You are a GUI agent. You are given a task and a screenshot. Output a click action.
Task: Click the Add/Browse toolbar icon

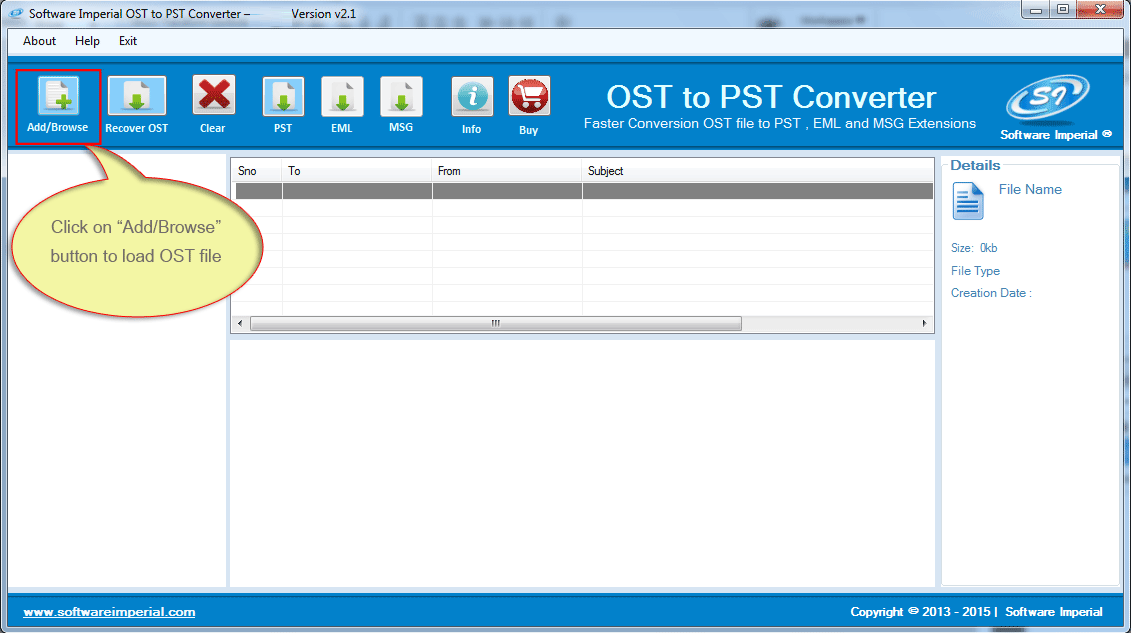point(58,97)
